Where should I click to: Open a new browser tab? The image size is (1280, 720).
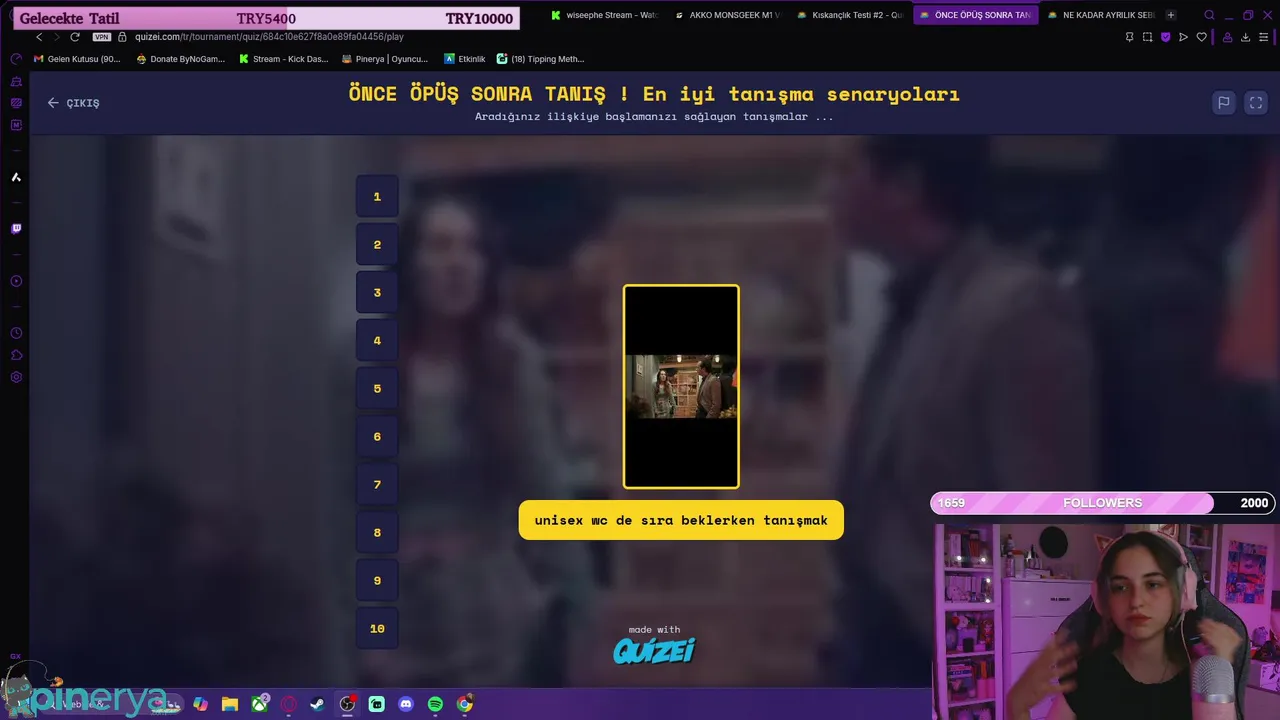[x=1171, y=15]
